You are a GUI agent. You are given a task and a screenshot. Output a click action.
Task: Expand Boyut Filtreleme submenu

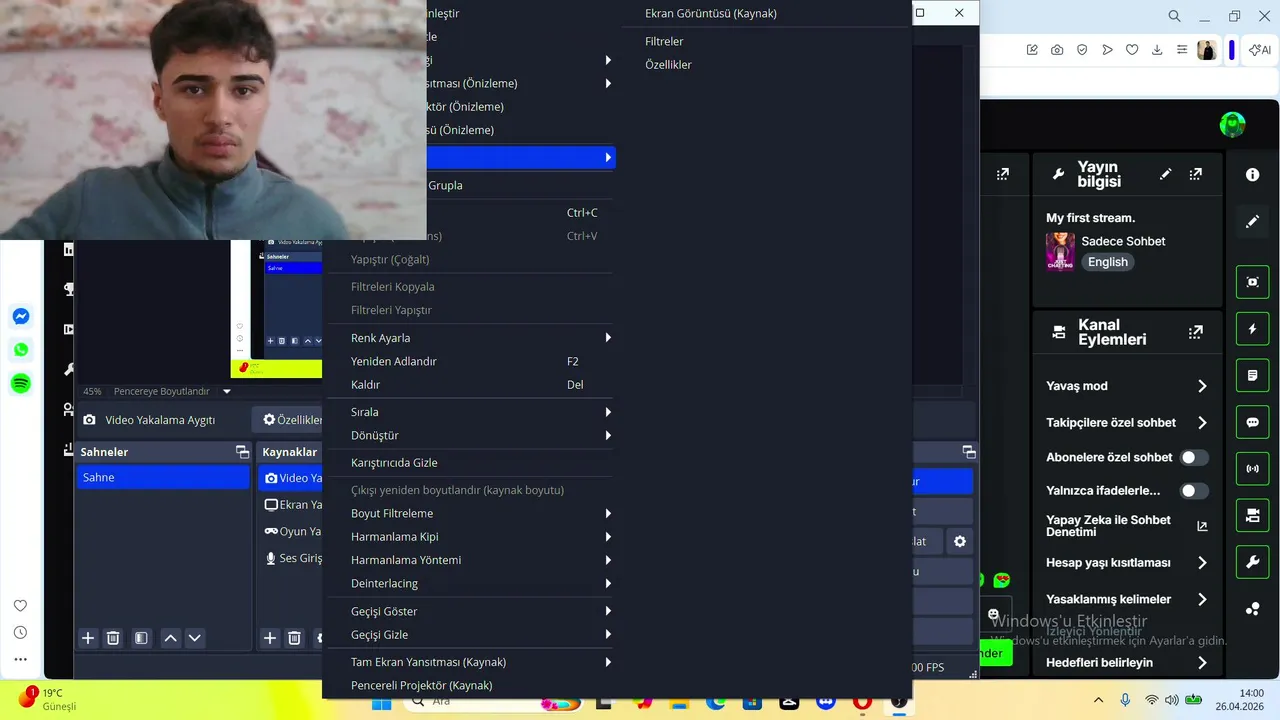[470, 513]
